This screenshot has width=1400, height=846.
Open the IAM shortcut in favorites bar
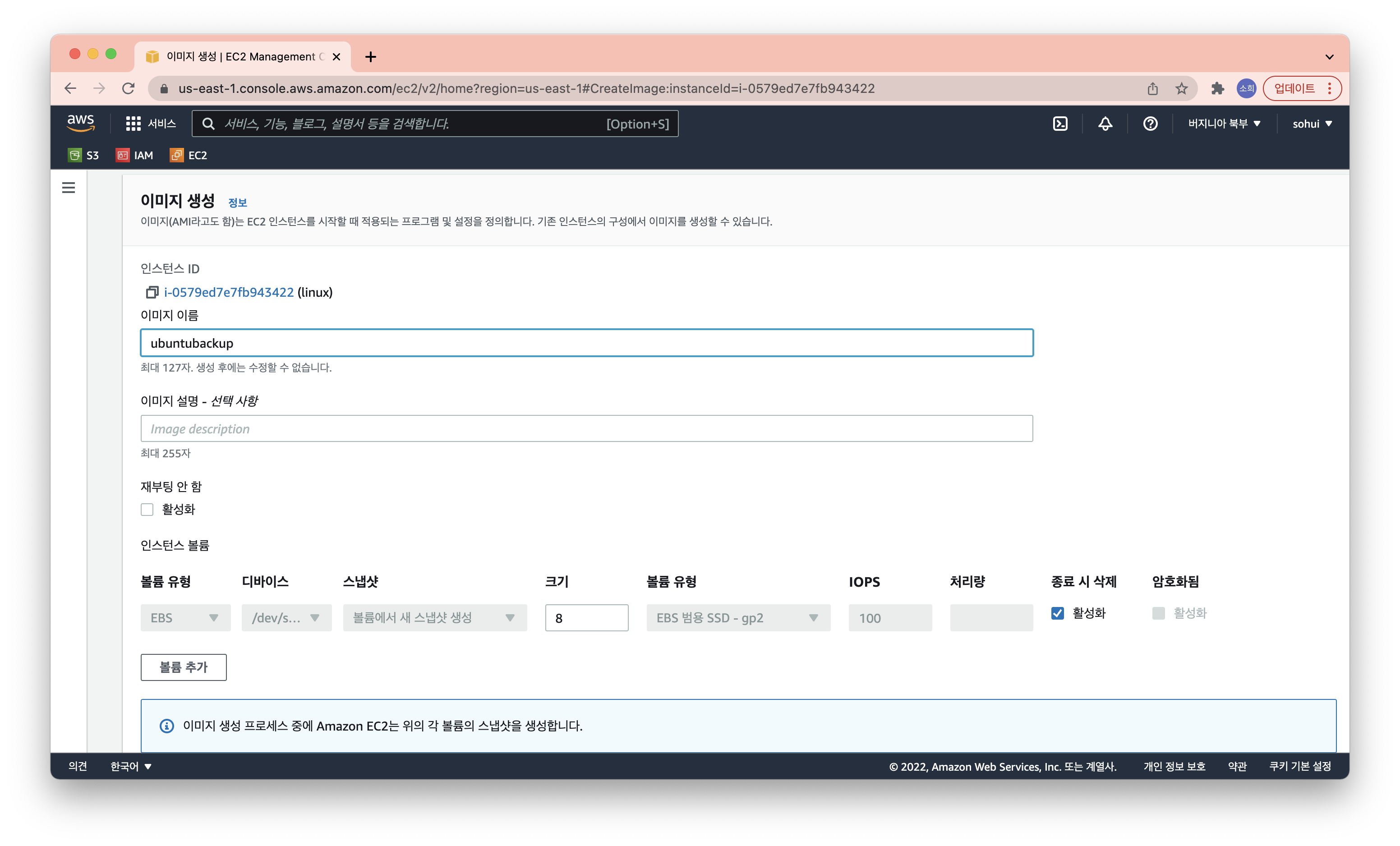pos(135,155)
